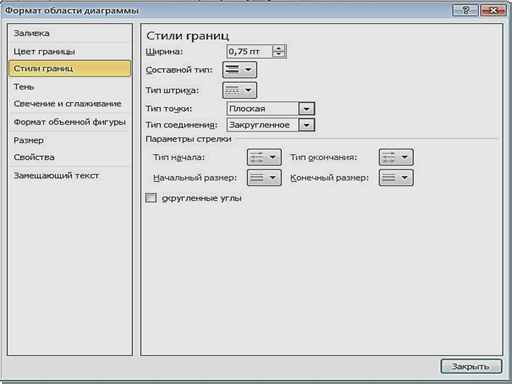Screen dimensions: 512x384
Task: Click the Закрыть button
Action: (x=471, y=366)
